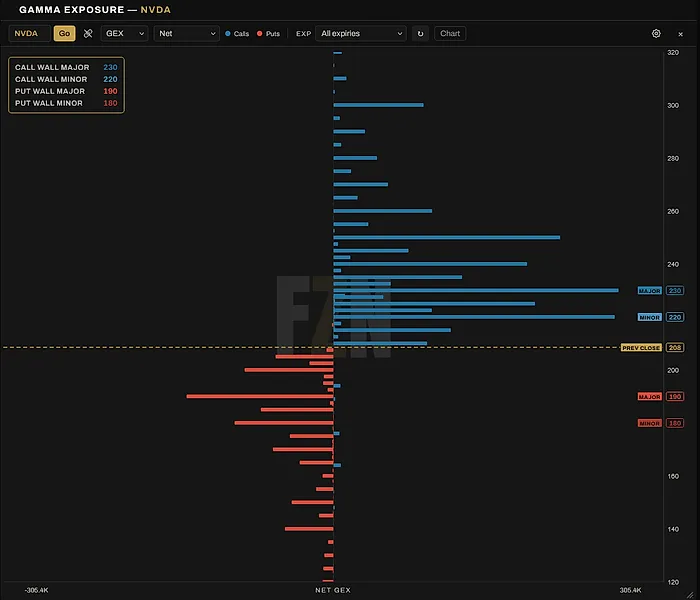Click the 140 axis label
700x600 pixels.
coord(673,529)
